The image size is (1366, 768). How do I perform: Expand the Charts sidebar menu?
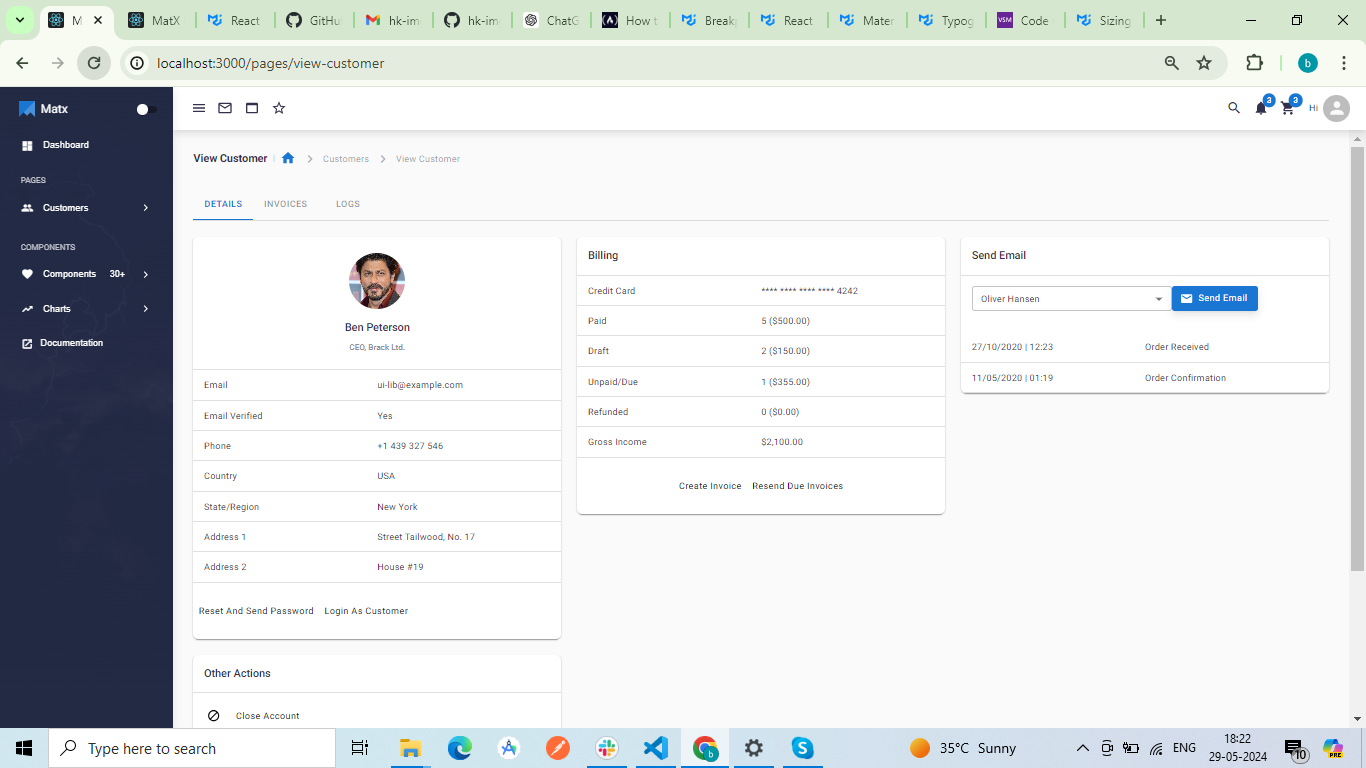86,309
